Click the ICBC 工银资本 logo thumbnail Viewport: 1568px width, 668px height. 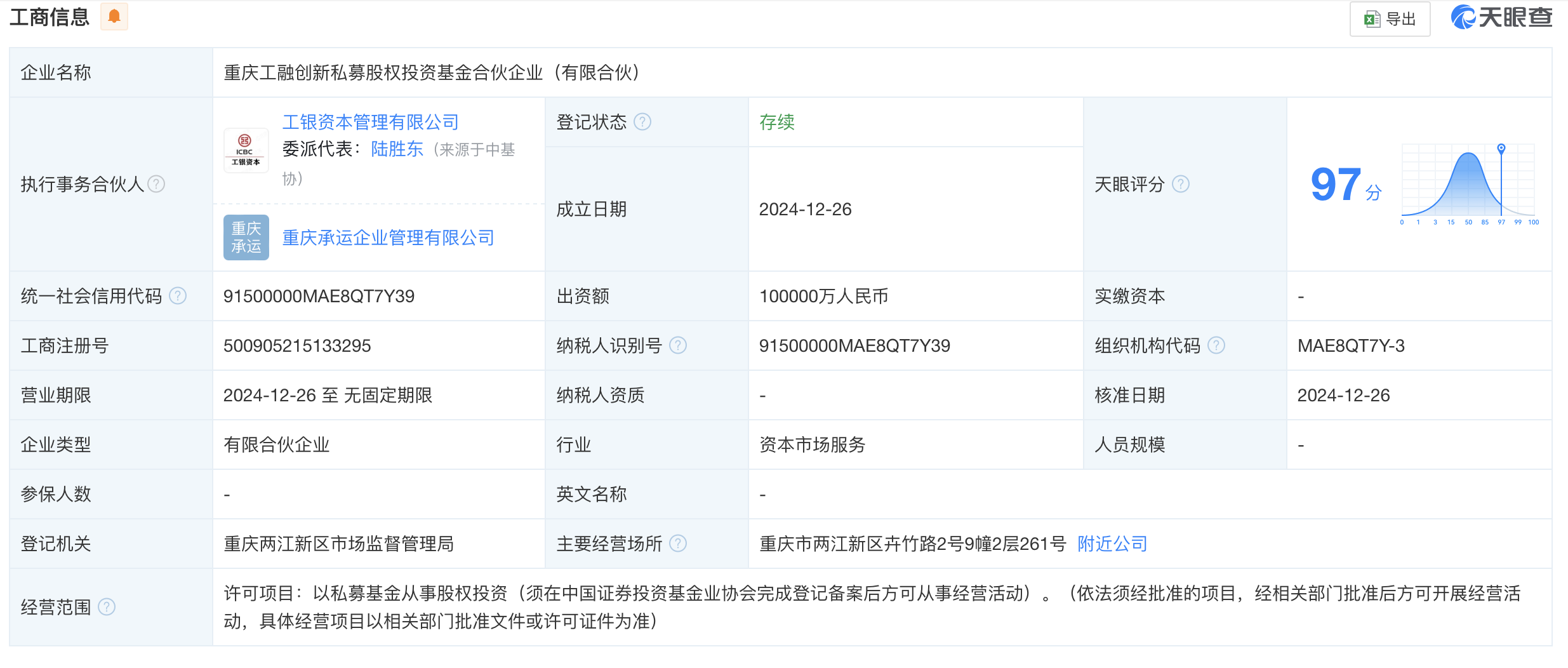[246, 150]
